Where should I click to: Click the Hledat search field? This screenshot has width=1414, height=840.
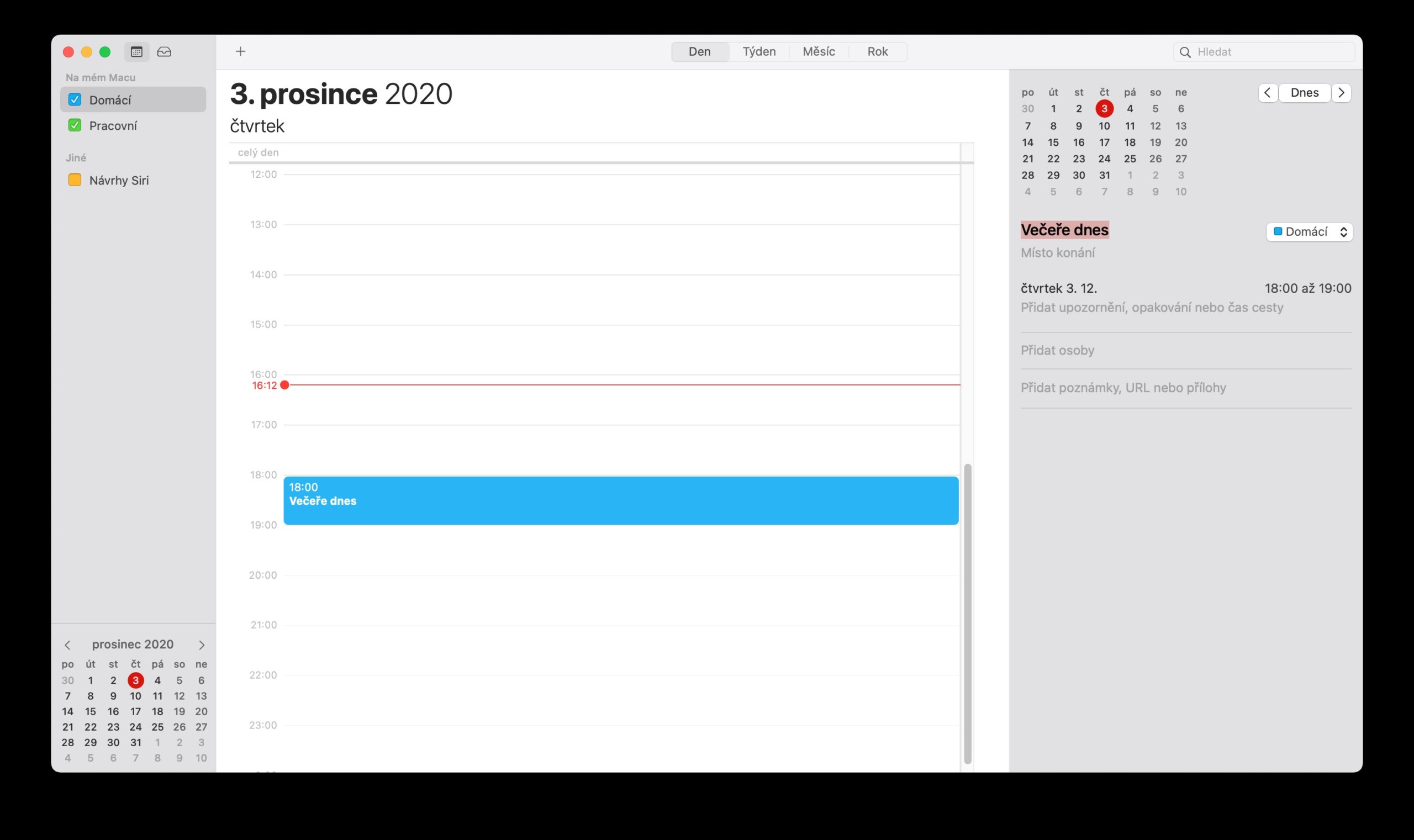pos(1274,52)
